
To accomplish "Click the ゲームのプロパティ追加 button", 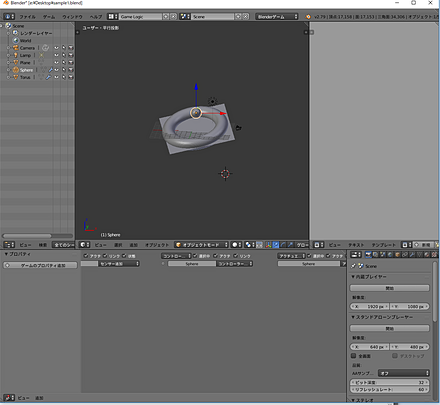I will [x=40, y=265].
